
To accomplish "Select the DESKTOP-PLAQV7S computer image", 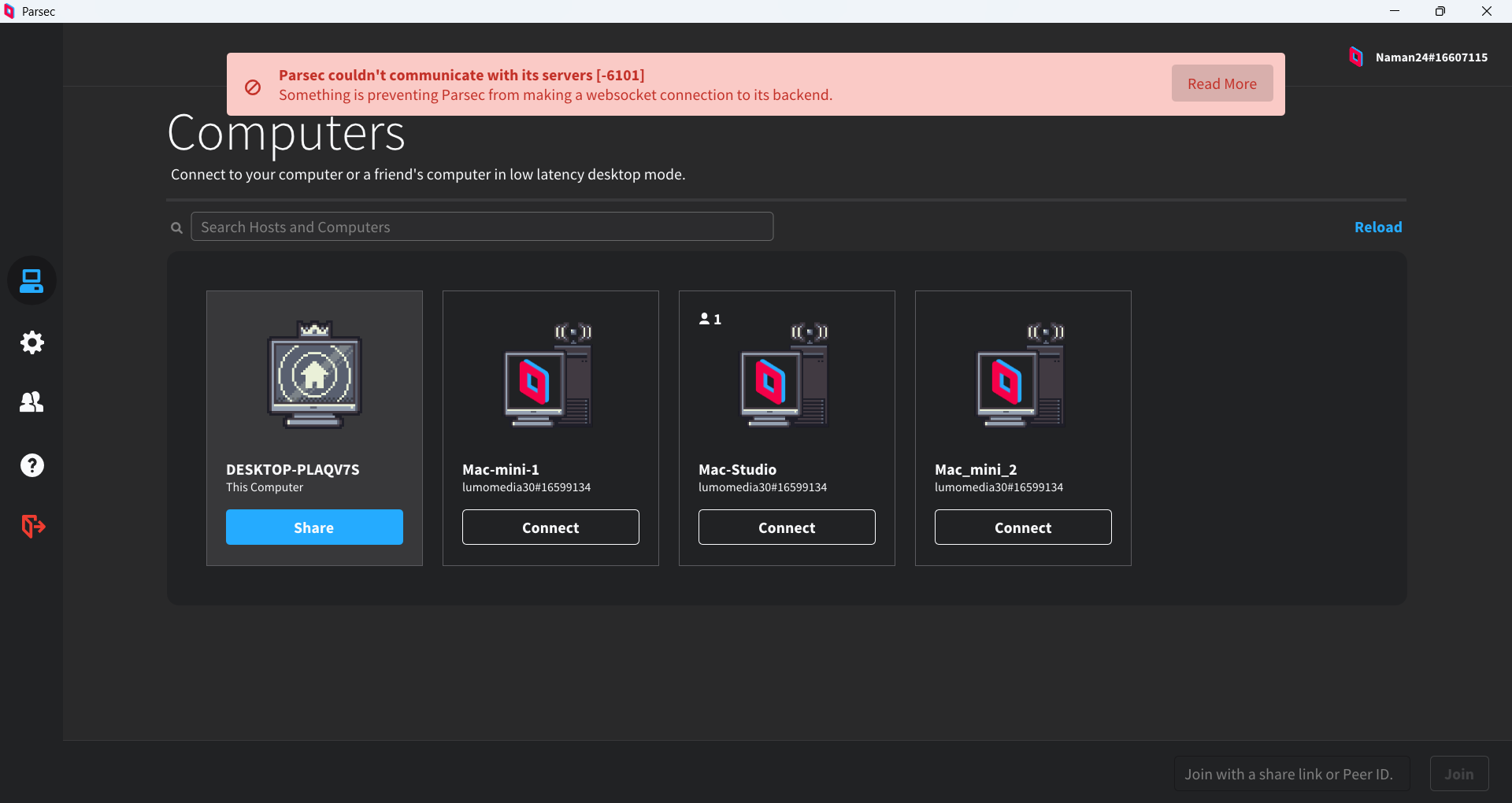I will pos(314,375).
